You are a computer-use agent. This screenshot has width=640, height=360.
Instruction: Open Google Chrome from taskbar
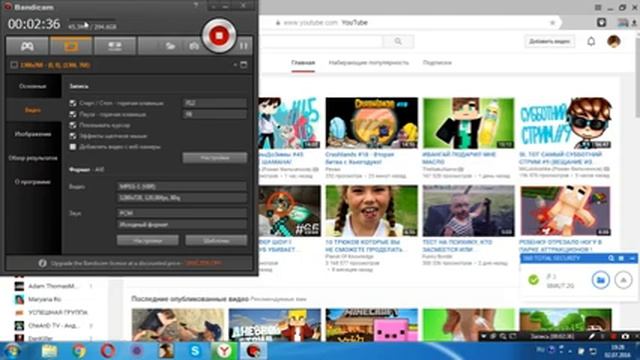pos(79,351)
